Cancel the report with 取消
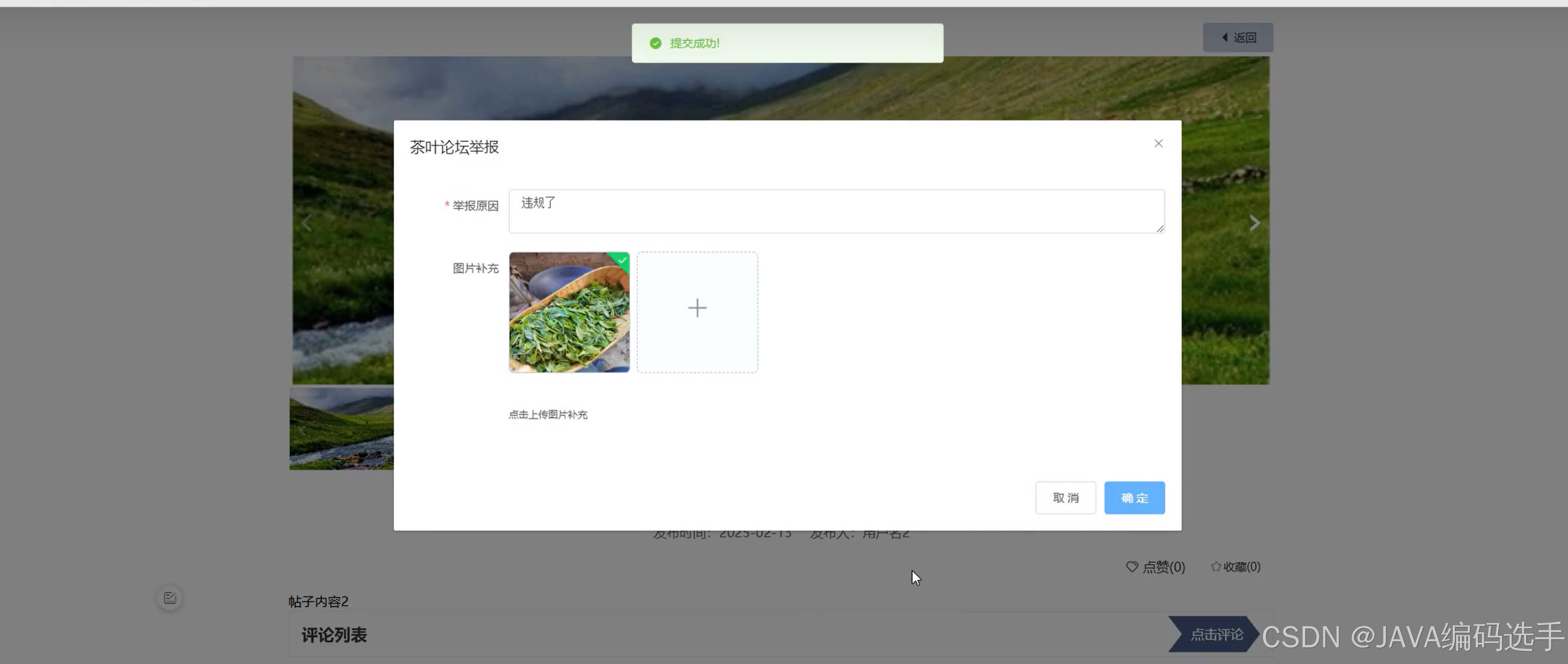1568x664 pixels. coord(1065,498)
